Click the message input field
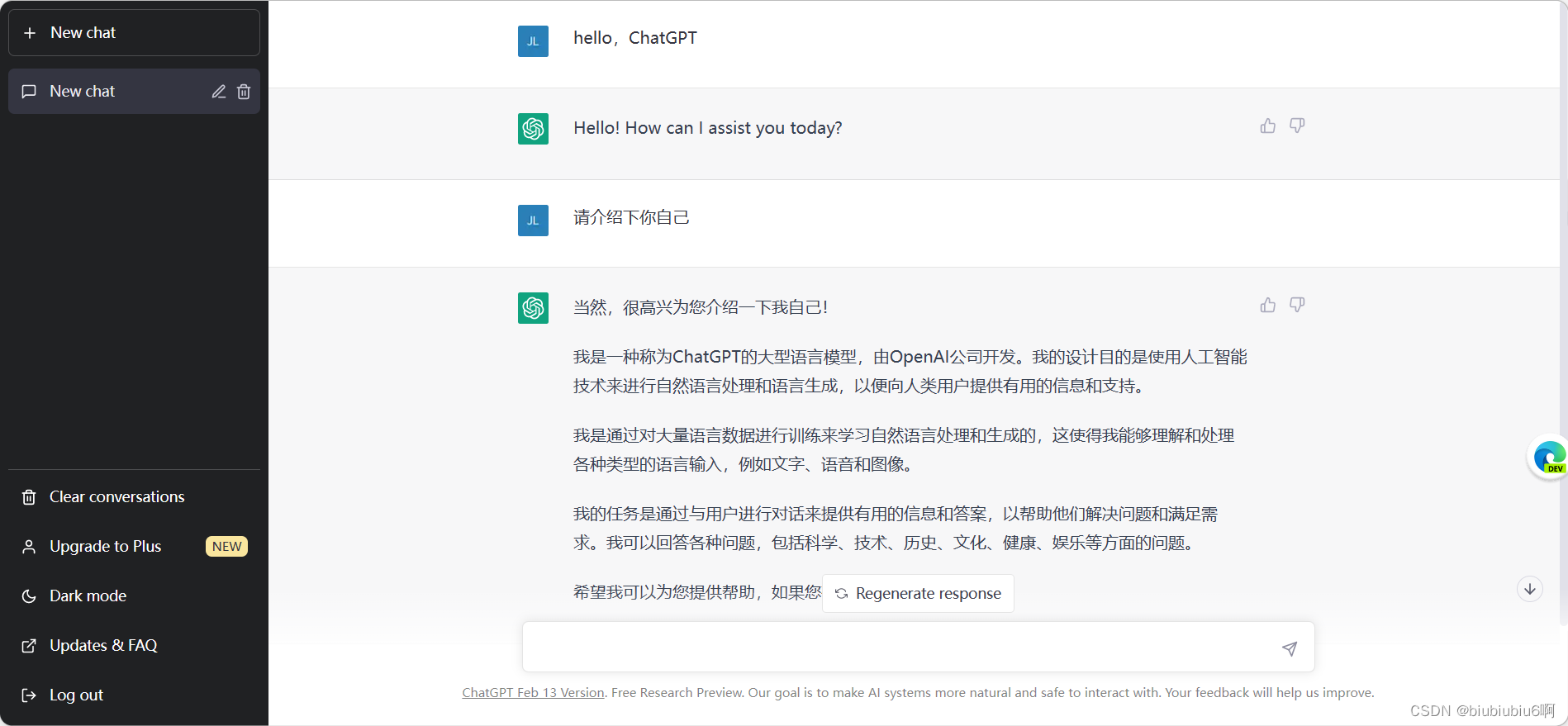The image size is (1568, 726). 918,647
